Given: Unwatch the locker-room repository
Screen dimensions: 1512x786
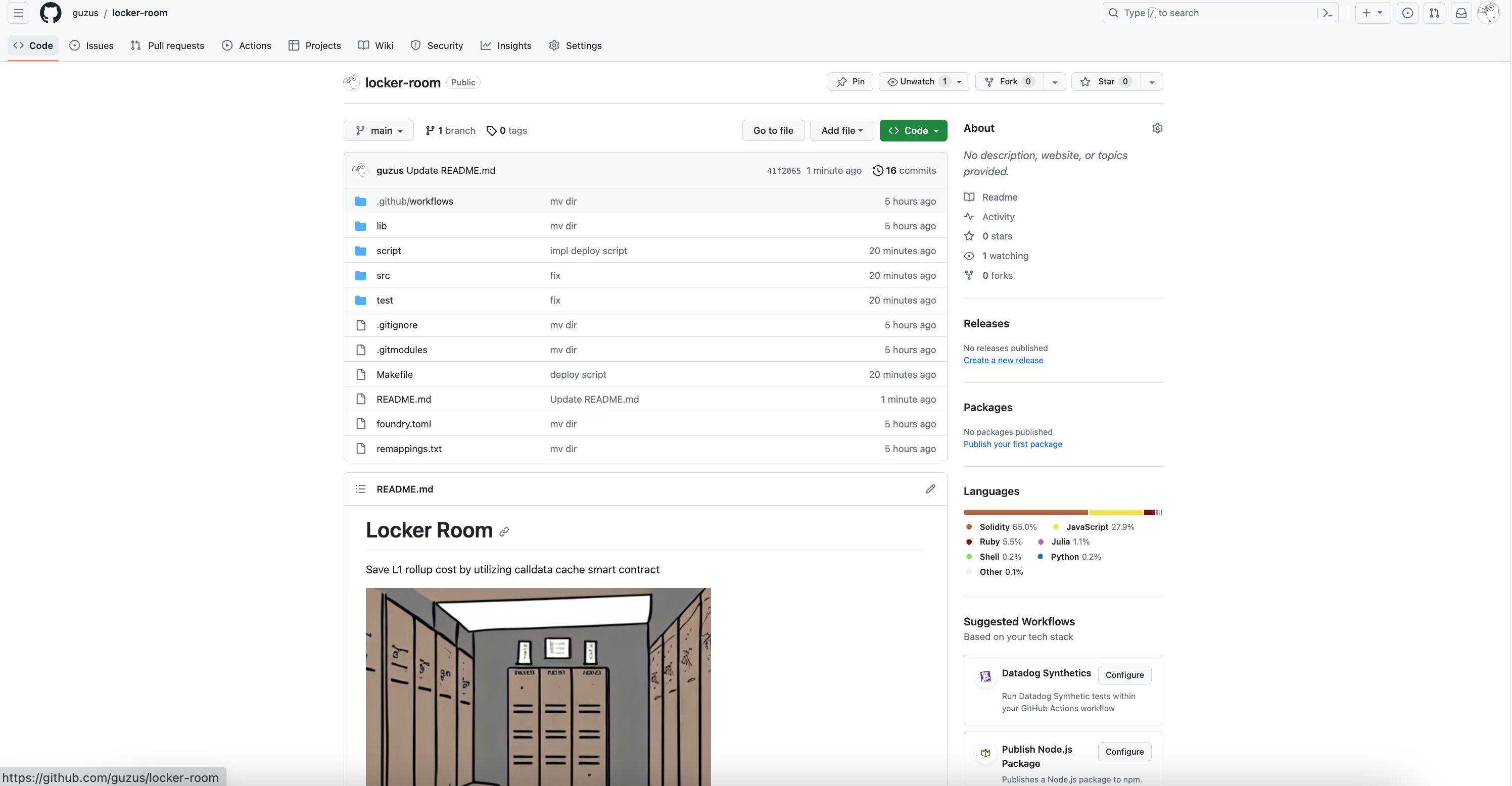Looking at the screenshot, I should 924,81.
